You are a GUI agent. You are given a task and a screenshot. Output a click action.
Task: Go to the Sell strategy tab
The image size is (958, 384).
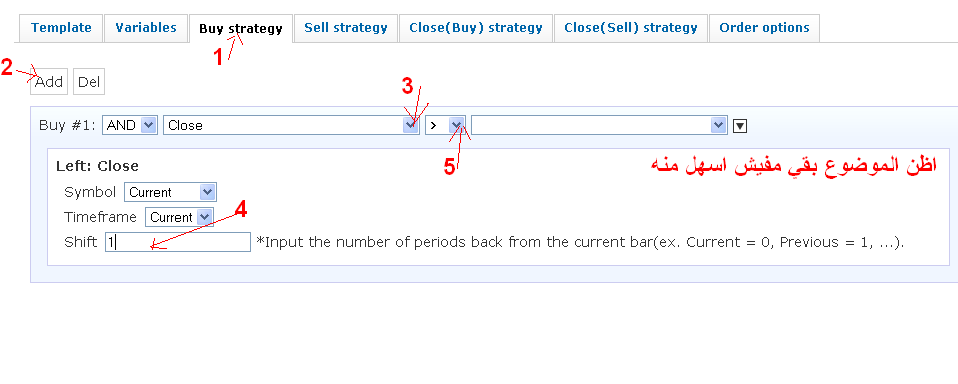click(346, 27)
